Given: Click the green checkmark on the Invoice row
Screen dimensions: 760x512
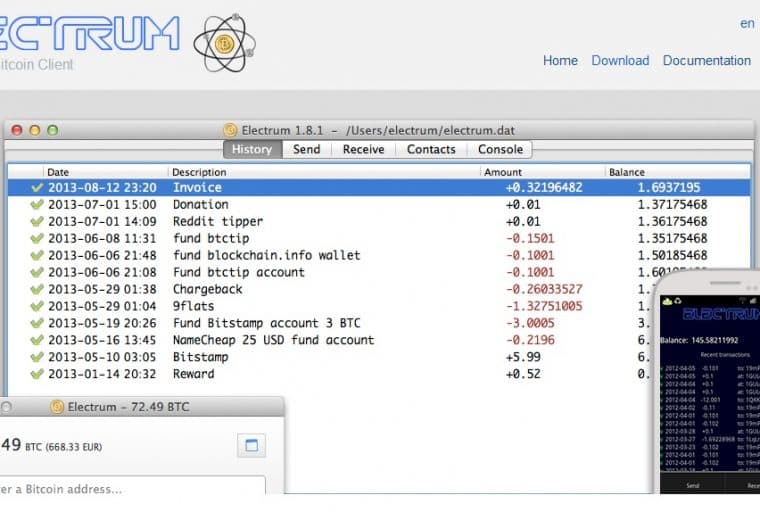Looking at the screenshot, I should 37,187.
